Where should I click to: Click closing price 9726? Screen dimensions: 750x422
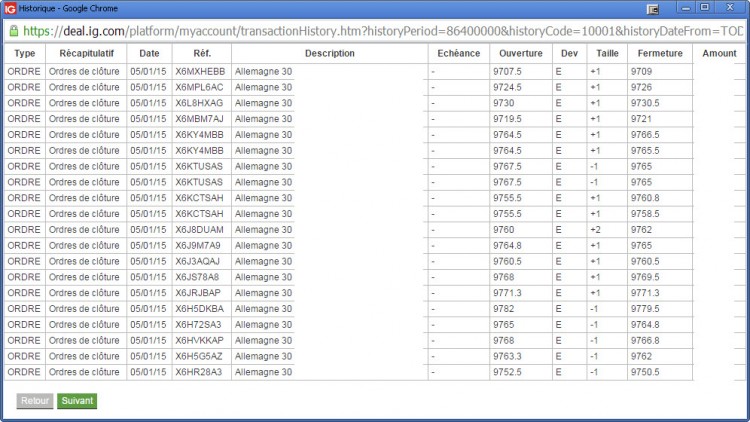pyautogui.click(x=641, y=88)
